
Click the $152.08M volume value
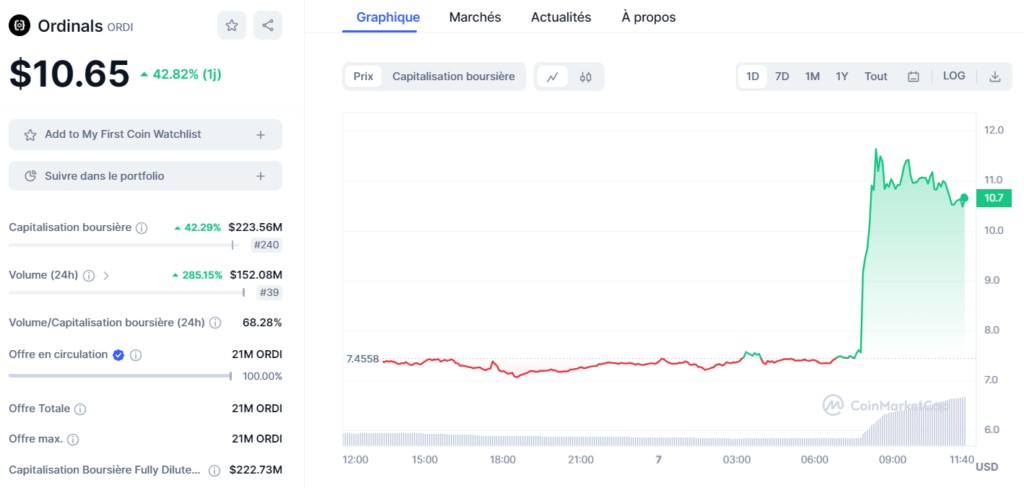pos(255,275)
